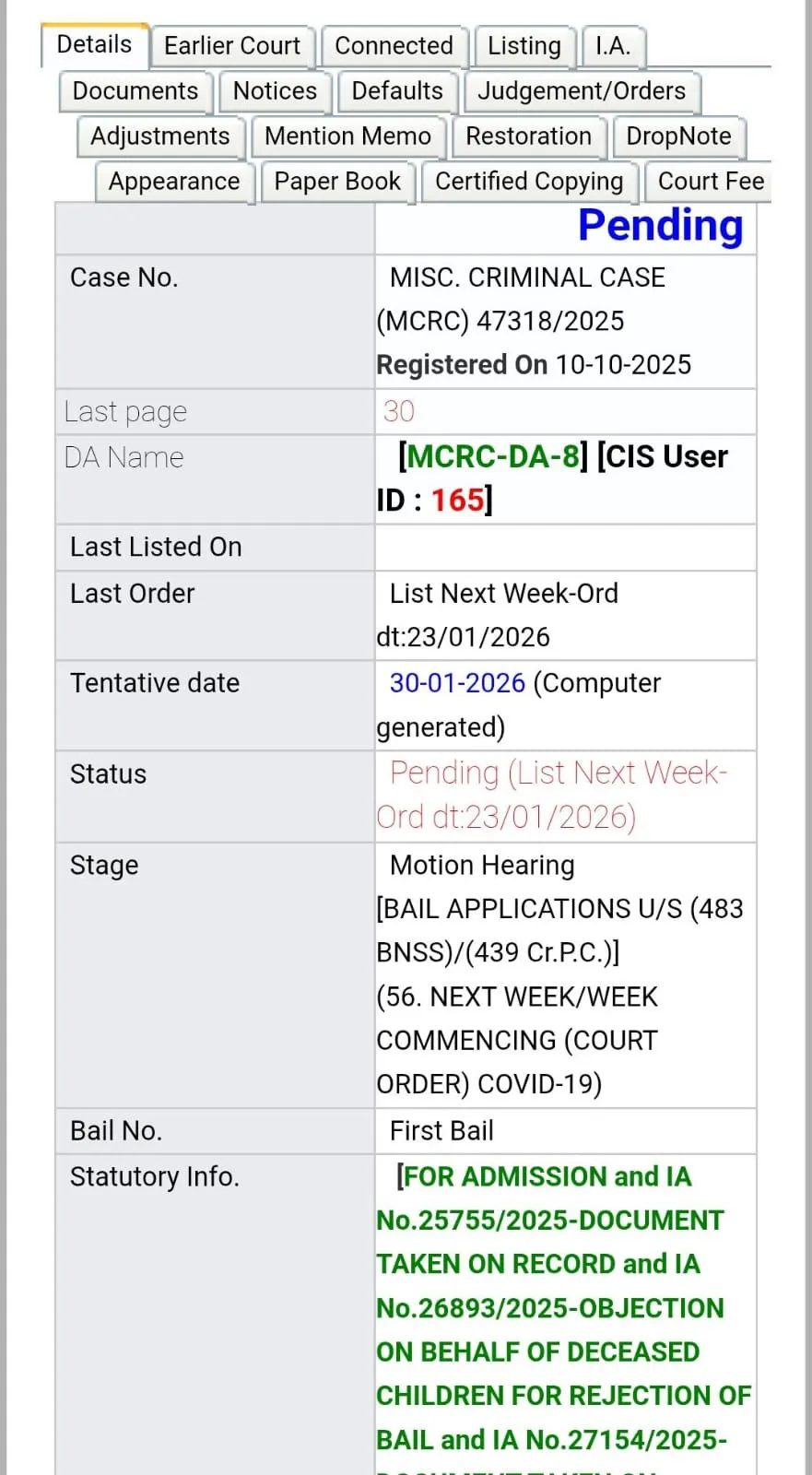Open the Paper Book tab

(x=337, y=182)
